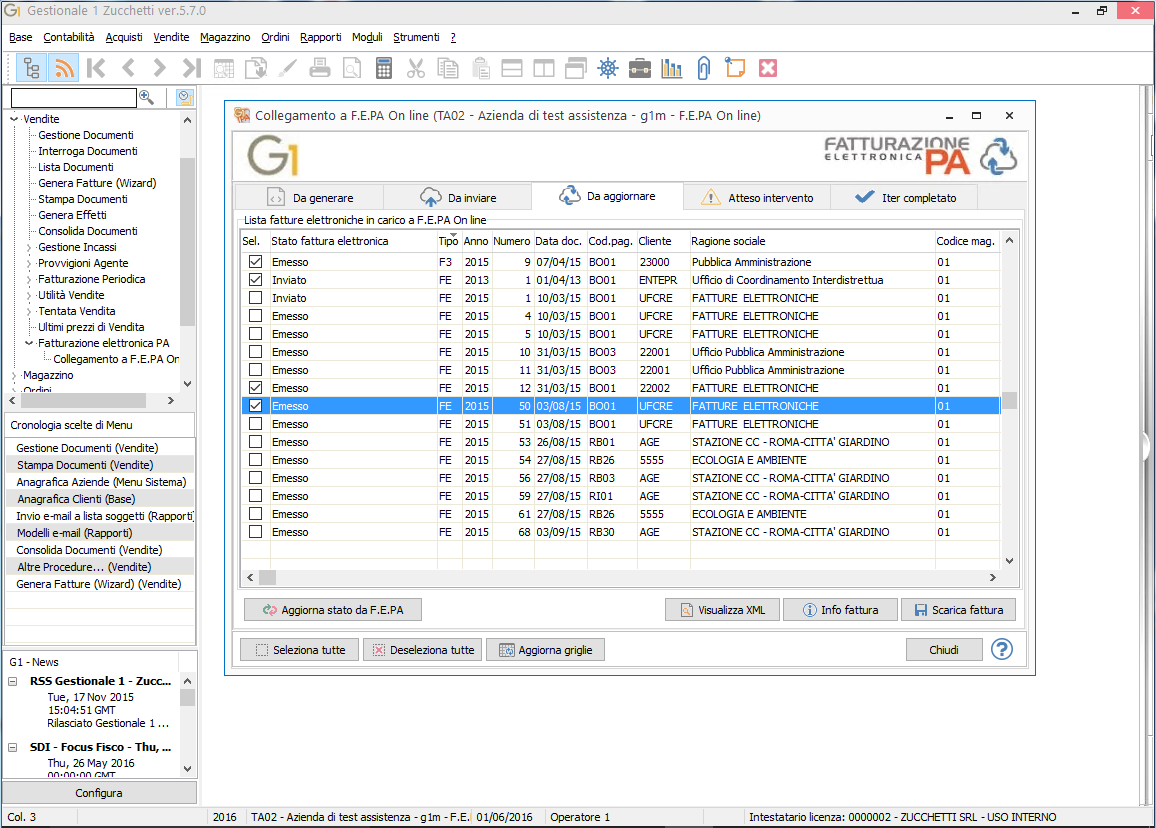Open the briefcase icon
The height and width of the screenshot is (828, 1156).
pyautogui.click(x=640, y=69)
